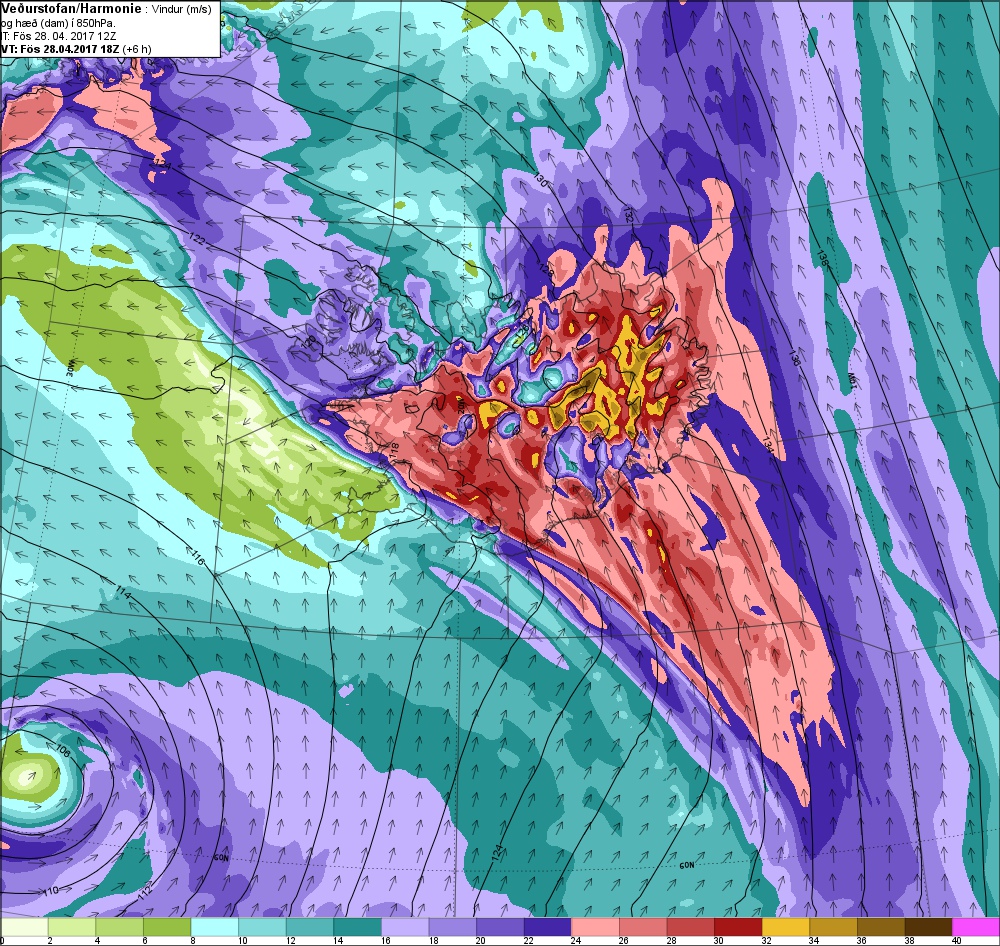
Task: Select the olive green 6–8 legend swatch
Action: (167, 926)
